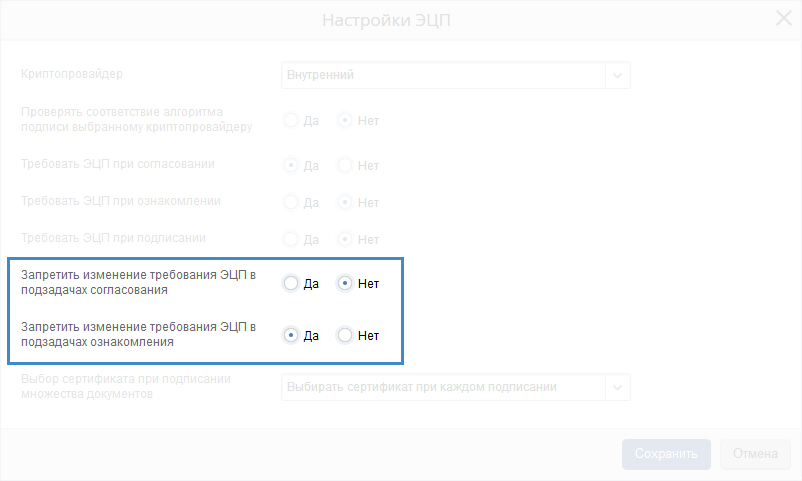
Task: Select Нет for запретить изменение в подзадачах согласования
Action: click(345, 283)
